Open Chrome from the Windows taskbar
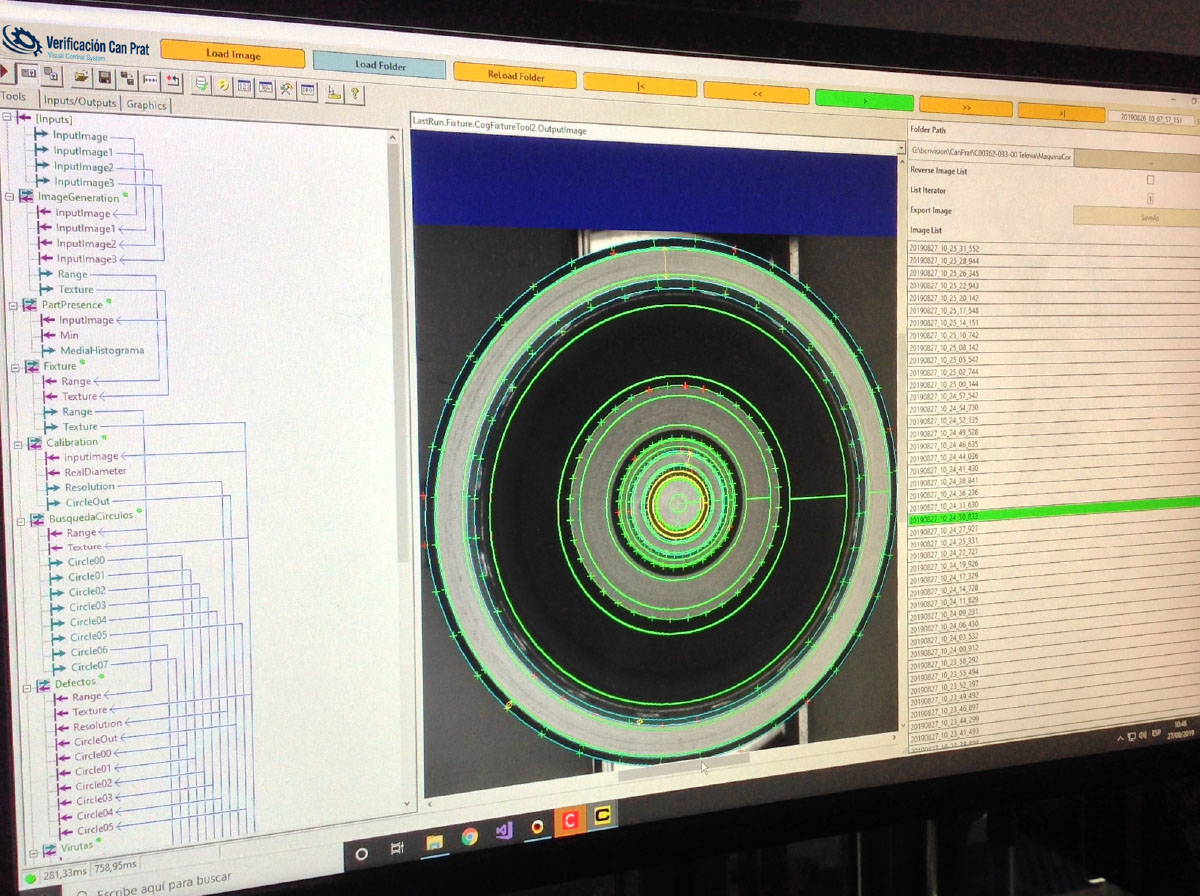Image resolution: width=1200 pixels, height=896 pixels. click(469, 838)
